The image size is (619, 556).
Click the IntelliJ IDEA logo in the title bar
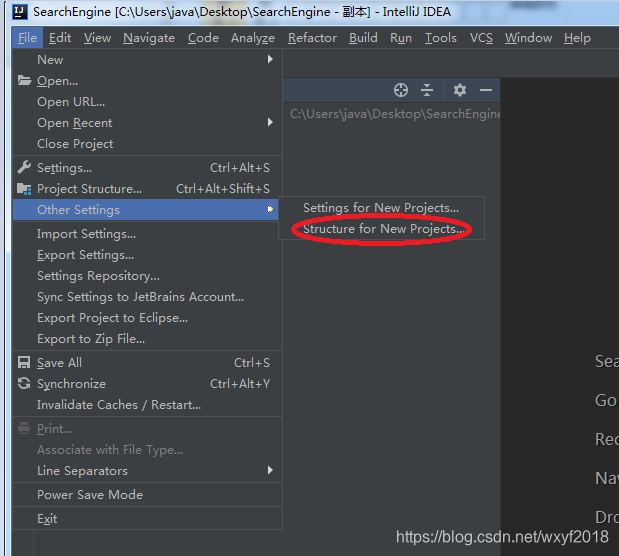pos(20,12)
